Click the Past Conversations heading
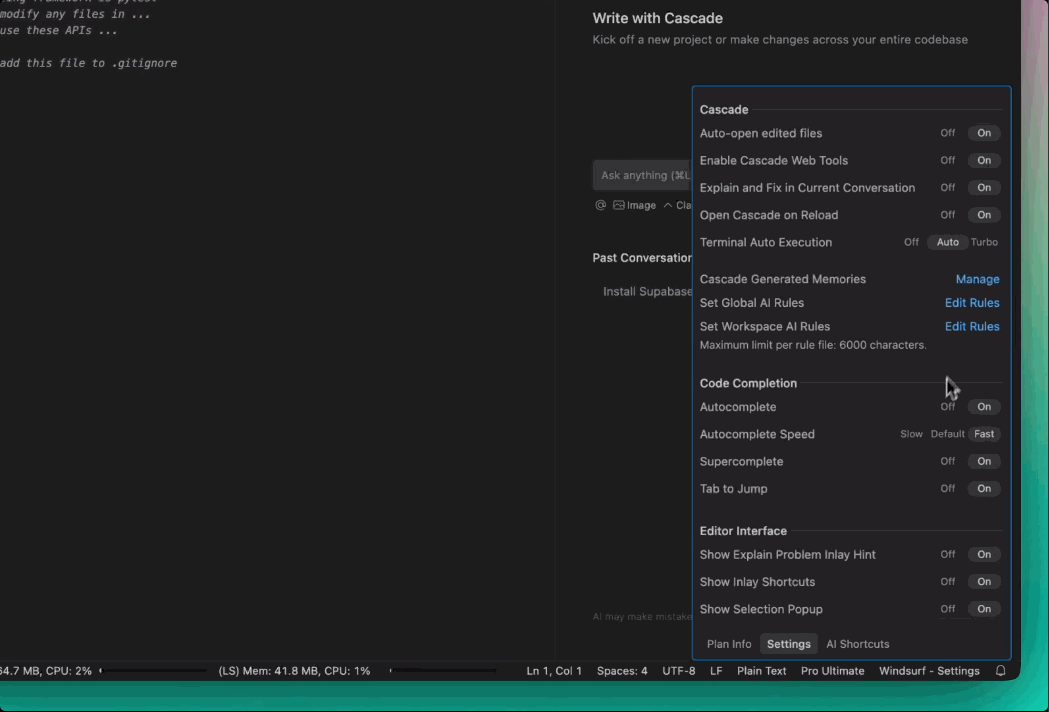 642,258
